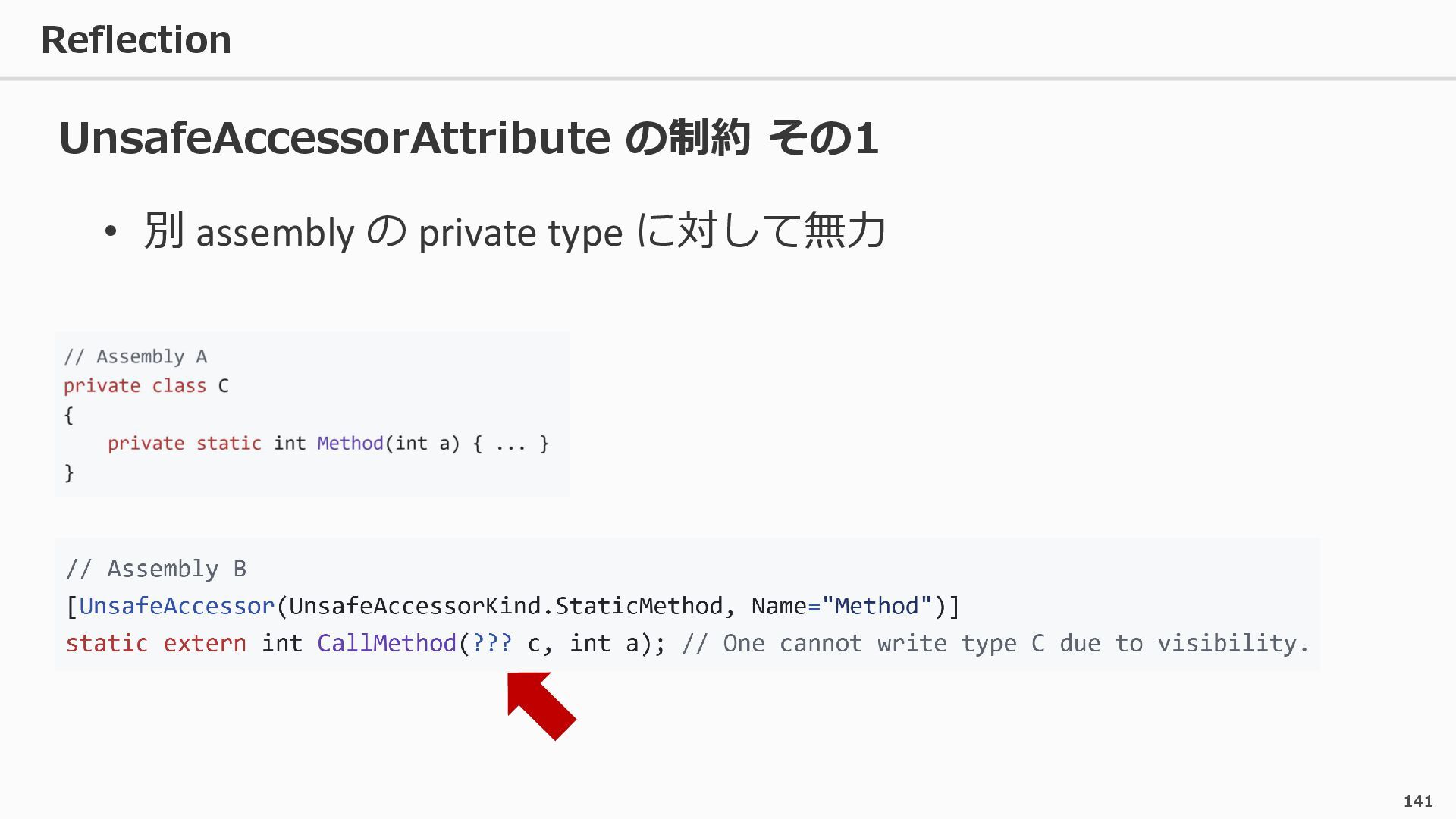Click the Assembly A comment line
Image resolution: width=1456 pixels, height=819 pixels.
(x=135, y=356)
